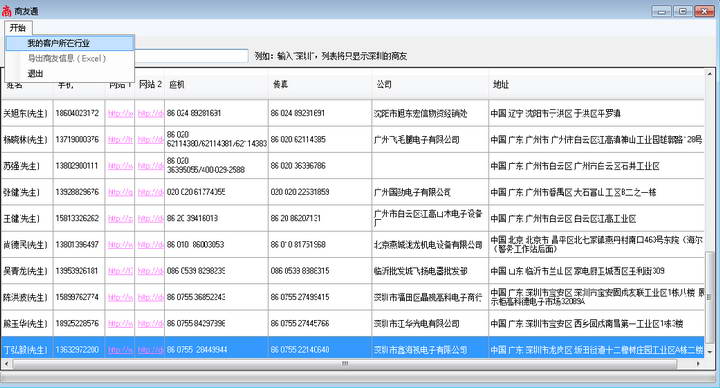Click the filter text input field
This screenshot has width=720, height=388.
coord(191,56)
